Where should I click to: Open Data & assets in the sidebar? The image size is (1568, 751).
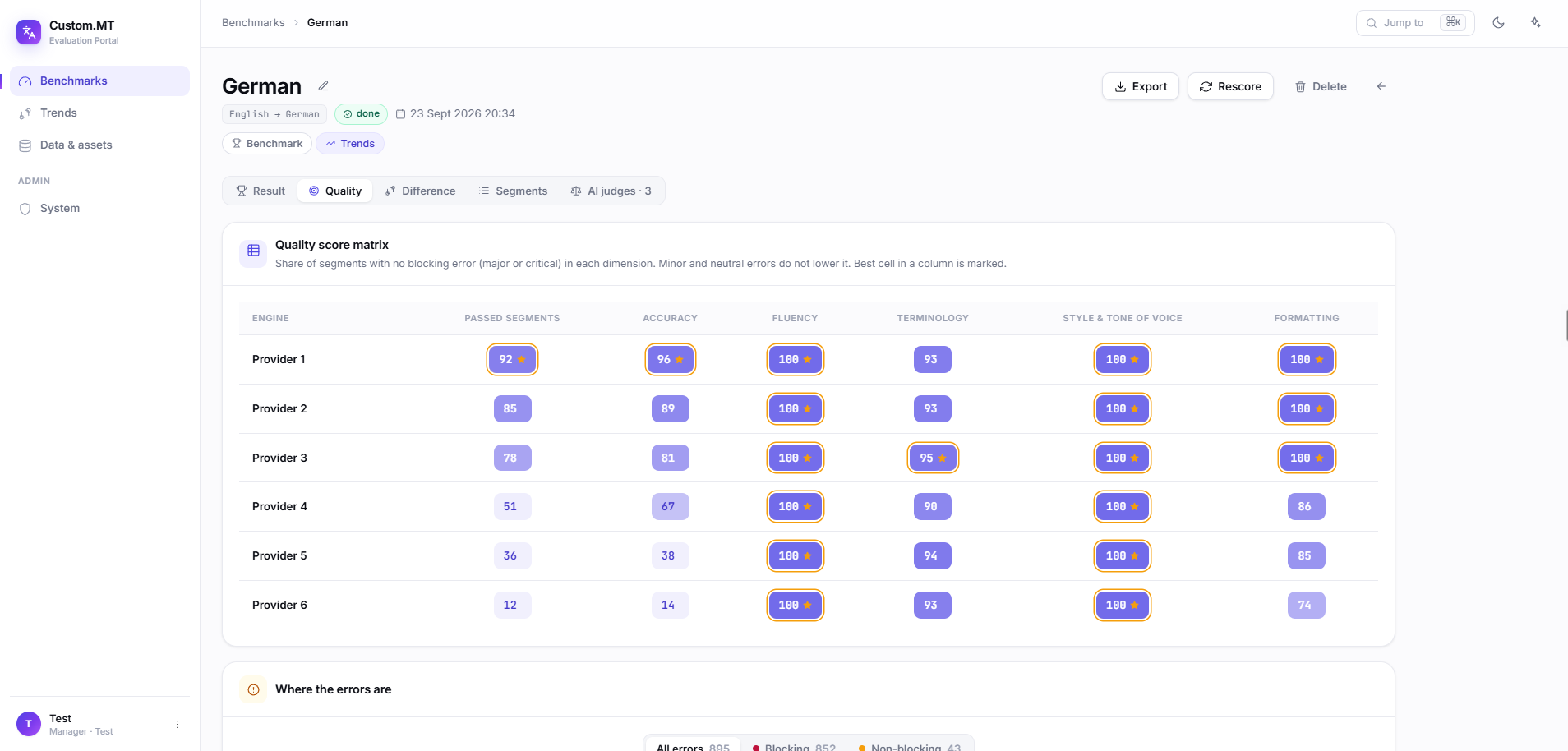point(99,145)
